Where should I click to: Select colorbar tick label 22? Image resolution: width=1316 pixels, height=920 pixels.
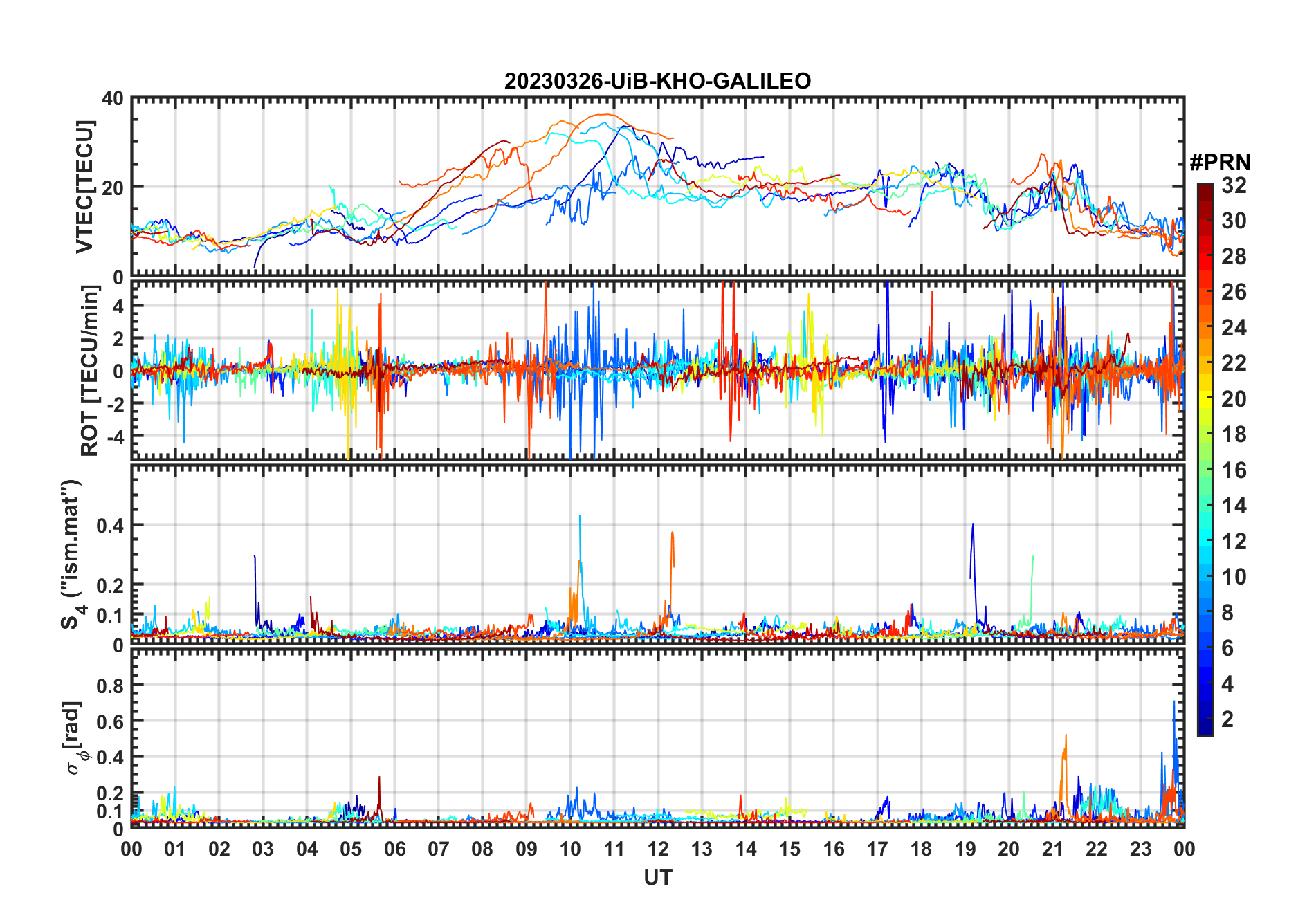coord(1234,362)
